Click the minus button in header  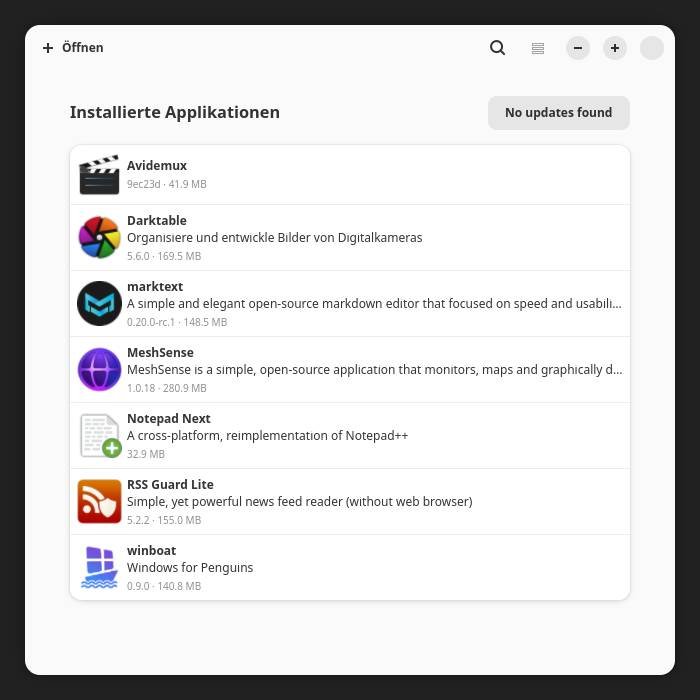click(x=578, y=48)
